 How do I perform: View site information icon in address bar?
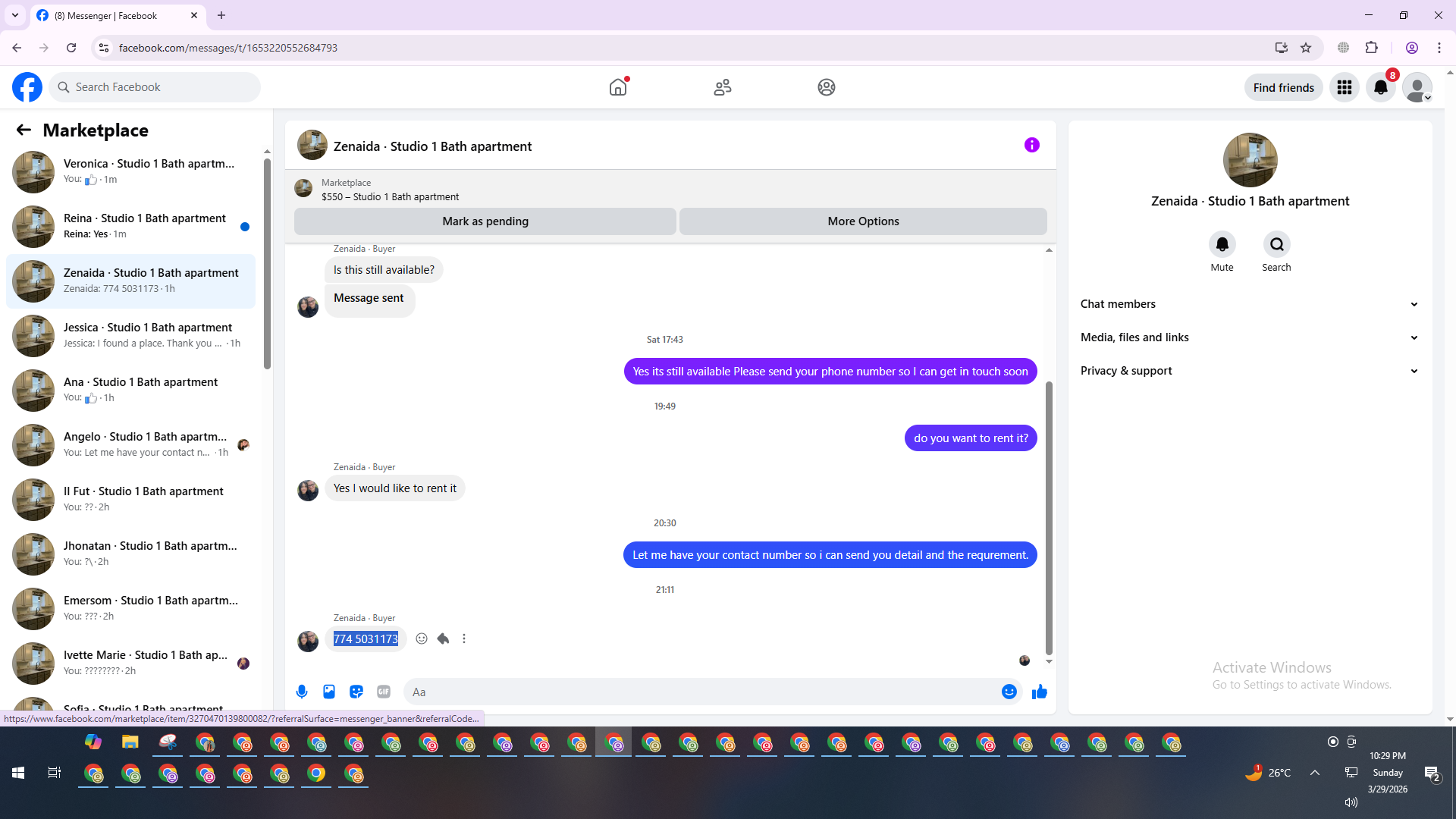pos(104,48)
